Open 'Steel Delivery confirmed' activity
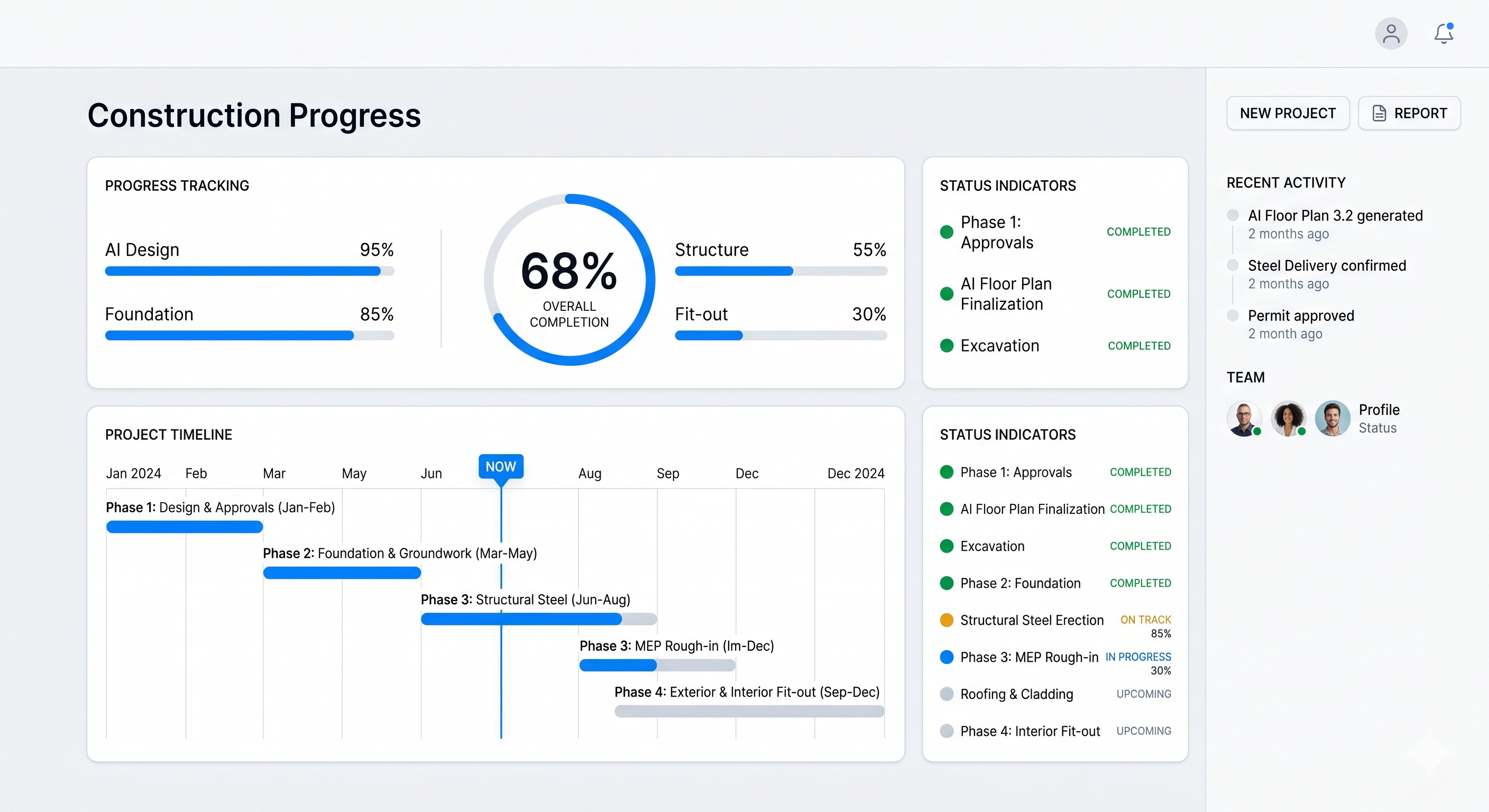 pyautogui.click(x=1327, y=266)
